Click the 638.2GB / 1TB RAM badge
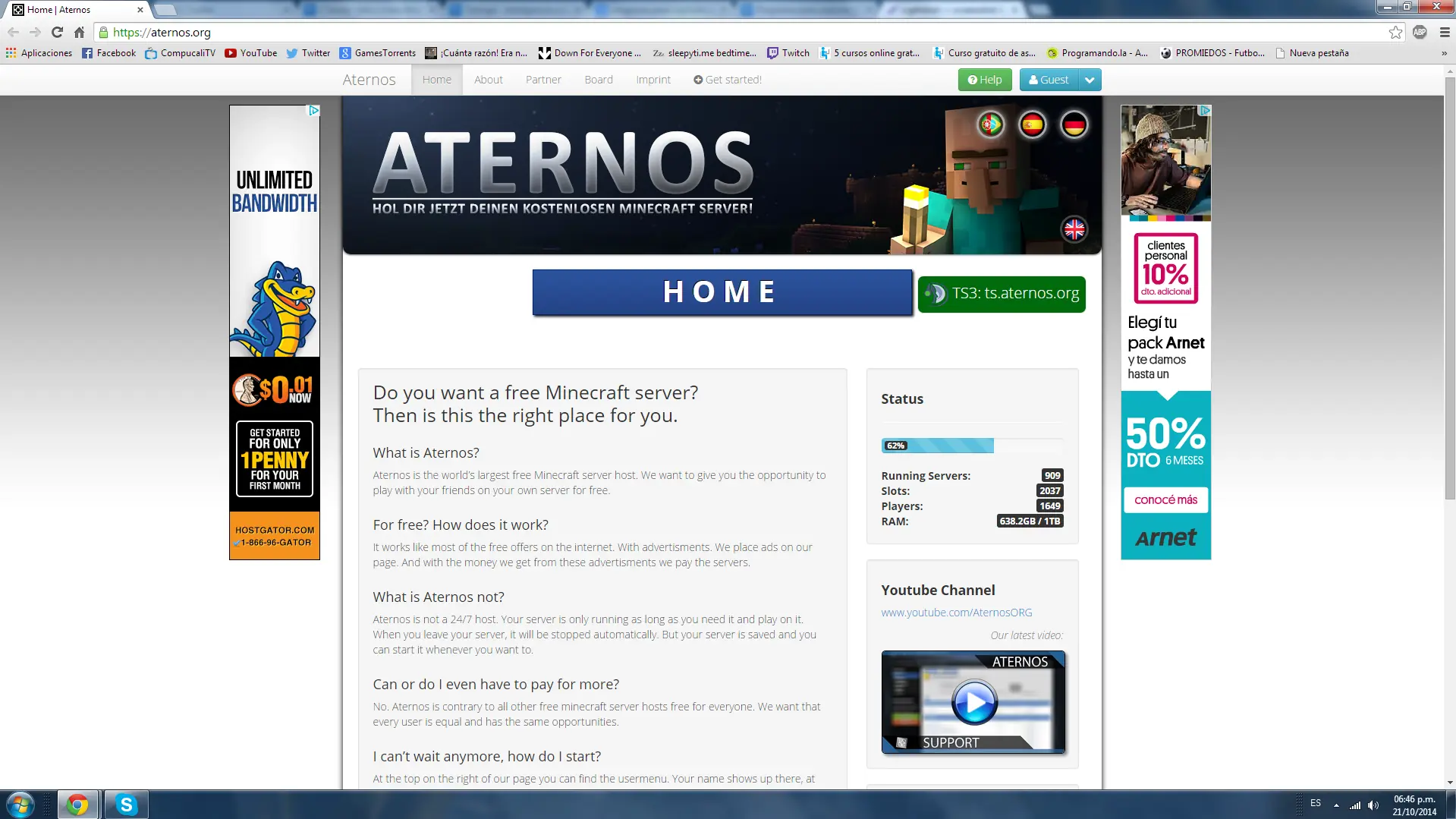1456x819 pixels. click(1030, 521)
